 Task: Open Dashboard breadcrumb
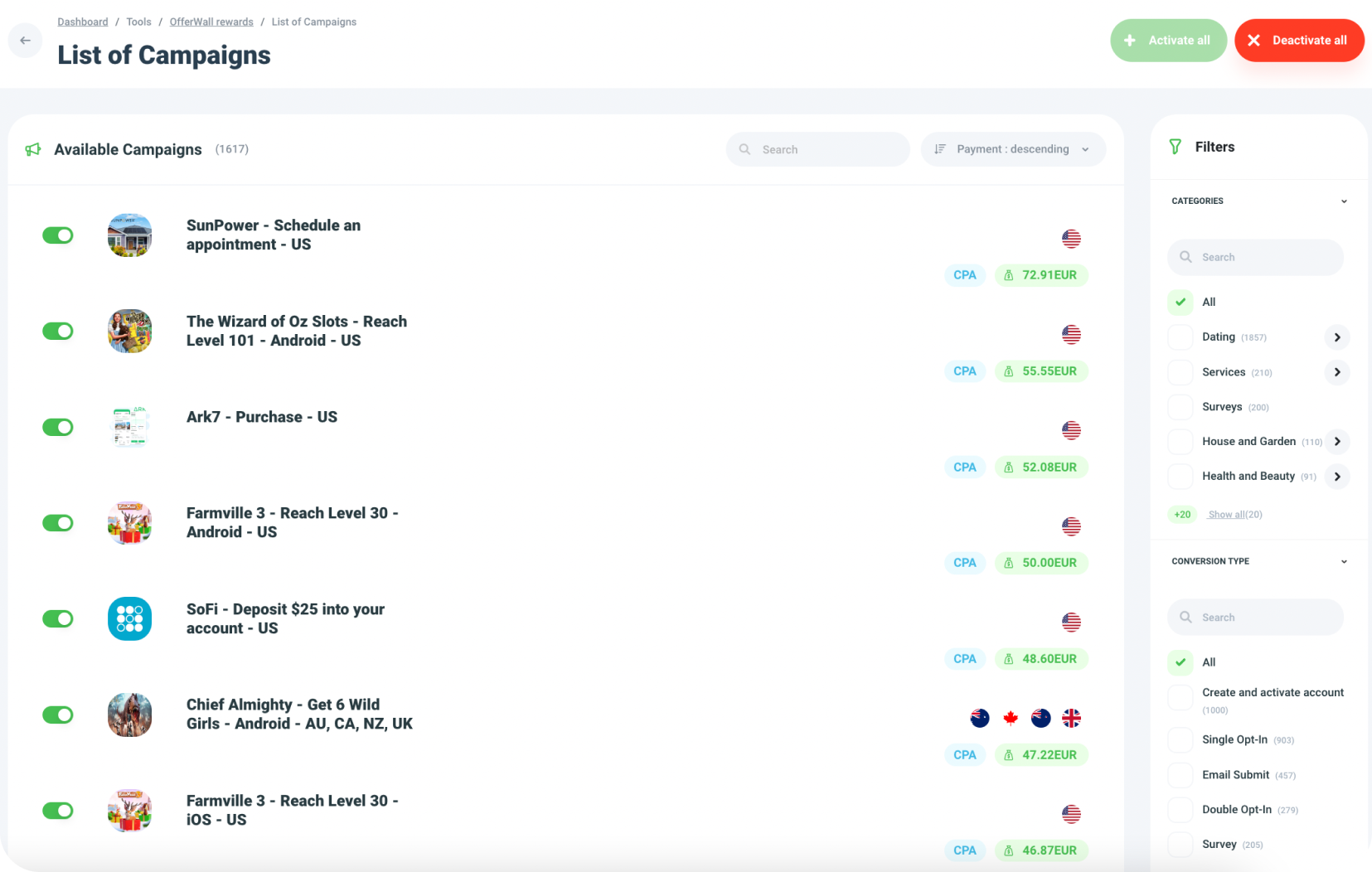[x=83, y=22]
